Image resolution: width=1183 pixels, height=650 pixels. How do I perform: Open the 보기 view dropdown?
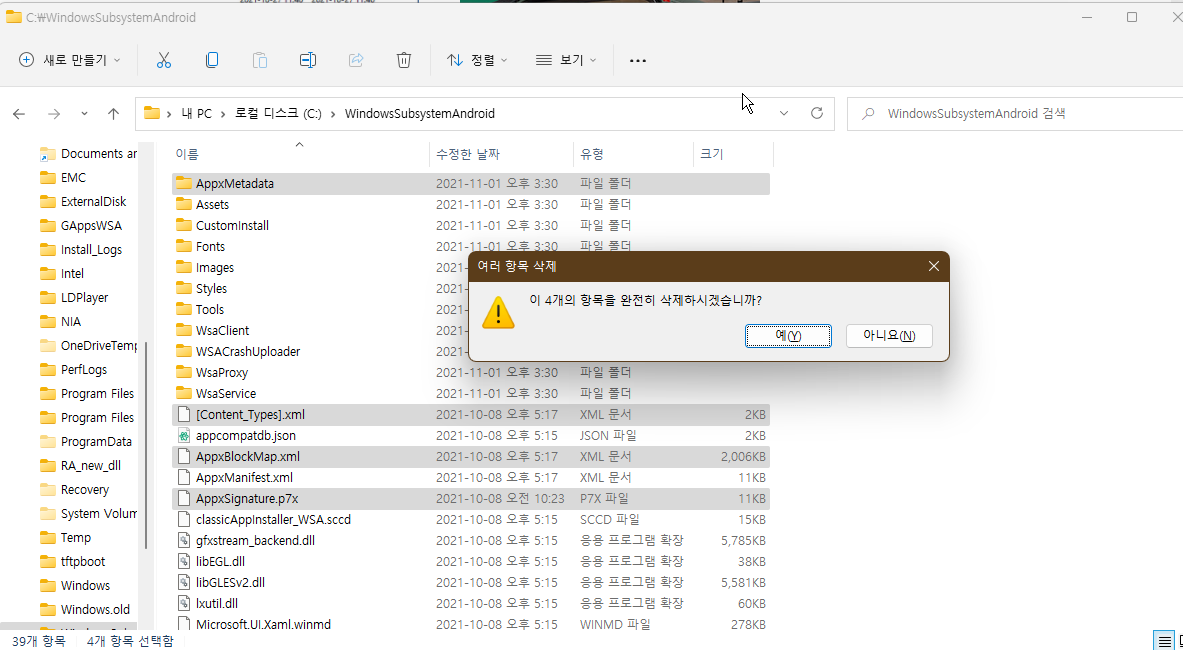coord(563,60)
